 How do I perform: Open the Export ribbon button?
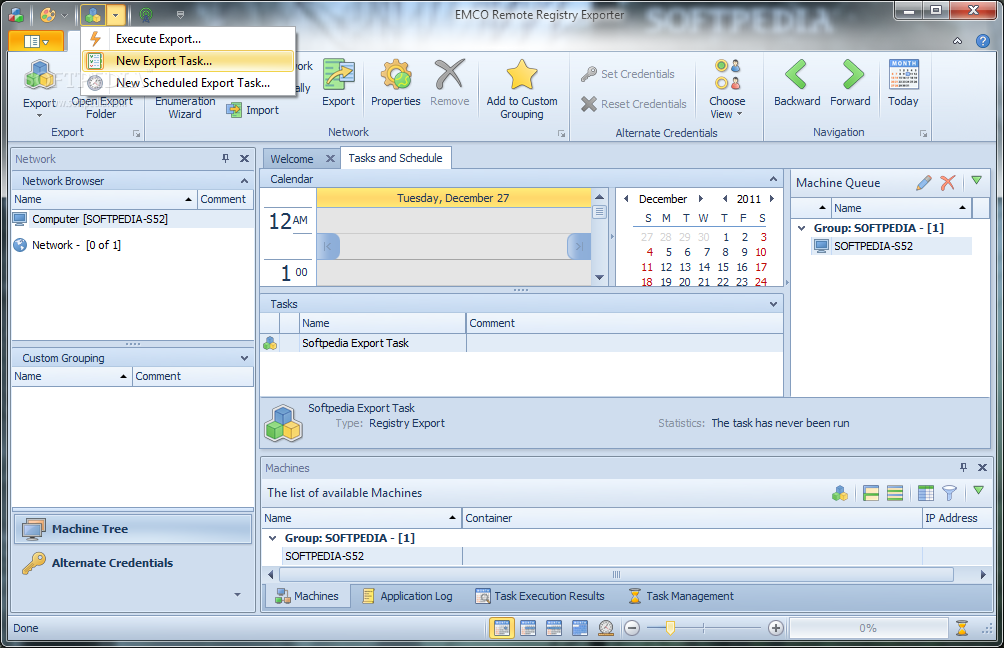(x=40, y=88)
